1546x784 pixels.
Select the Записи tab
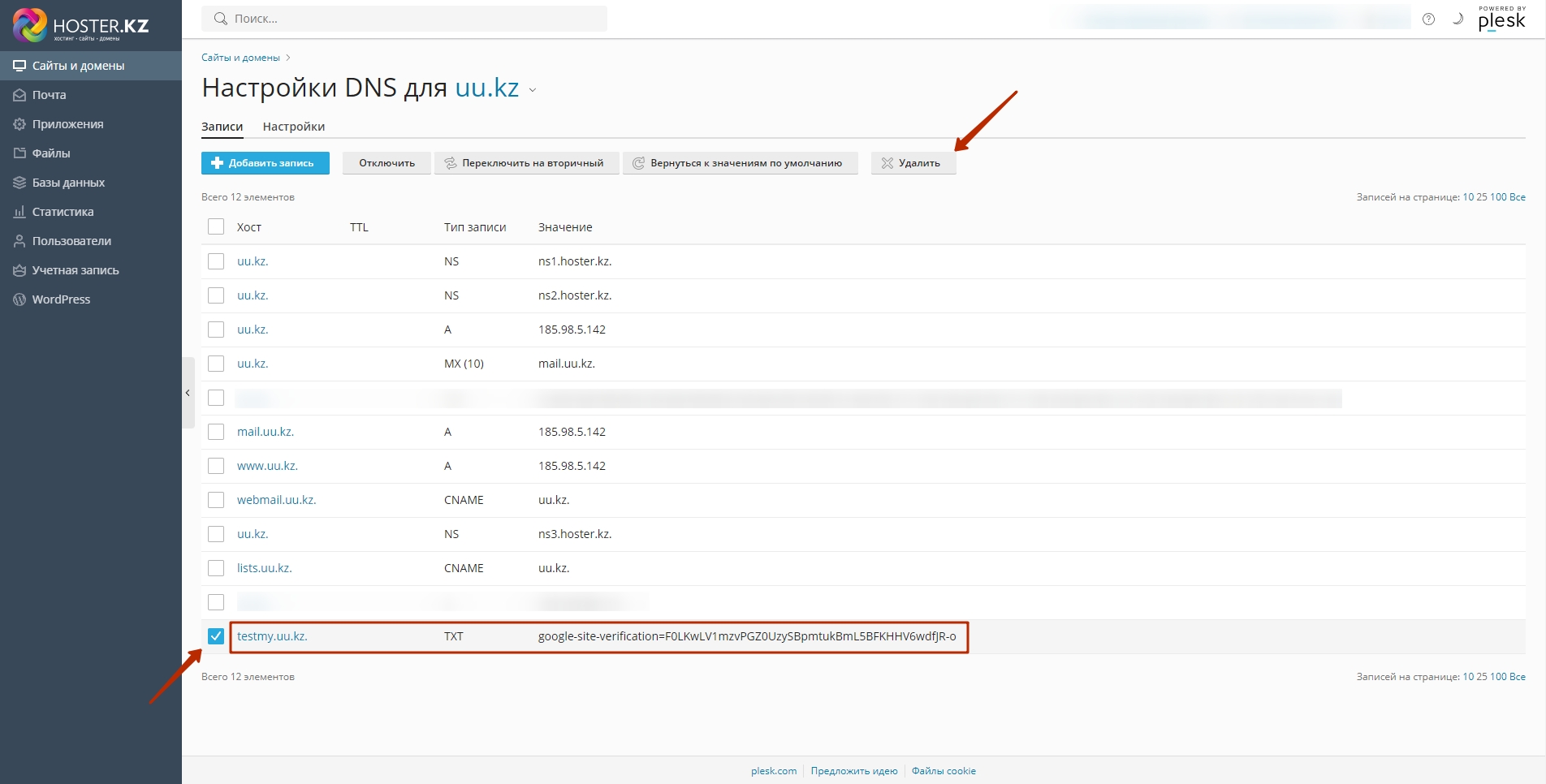[222, 127]
